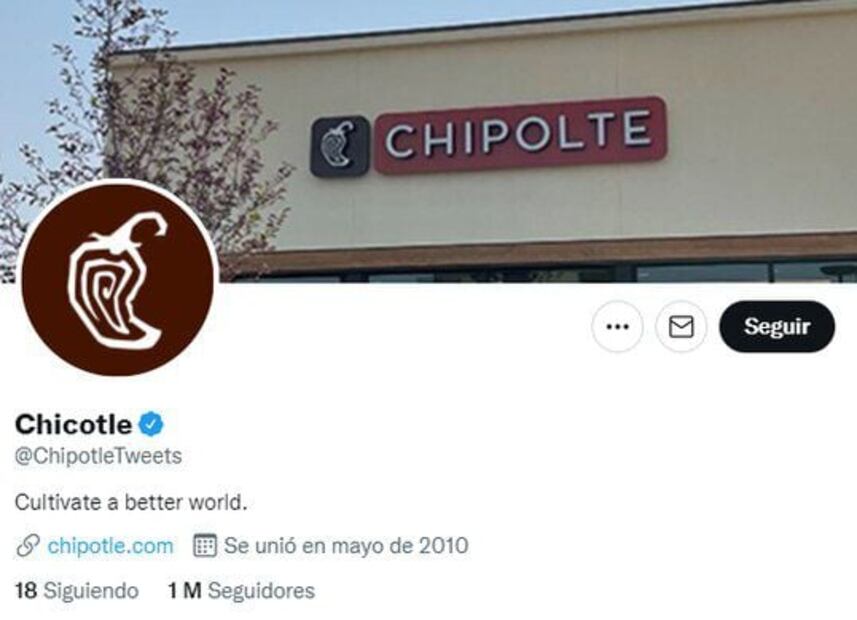
Task: Click the calendar joined-date icon
Action: (205, 546)
